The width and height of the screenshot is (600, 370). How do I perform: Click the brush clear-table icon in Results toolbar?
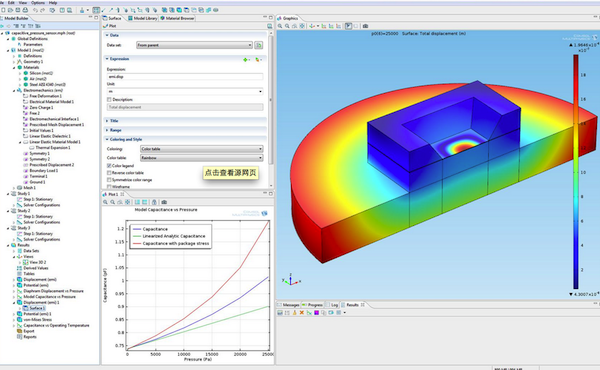pyautogui.click(x=294, y=313)
